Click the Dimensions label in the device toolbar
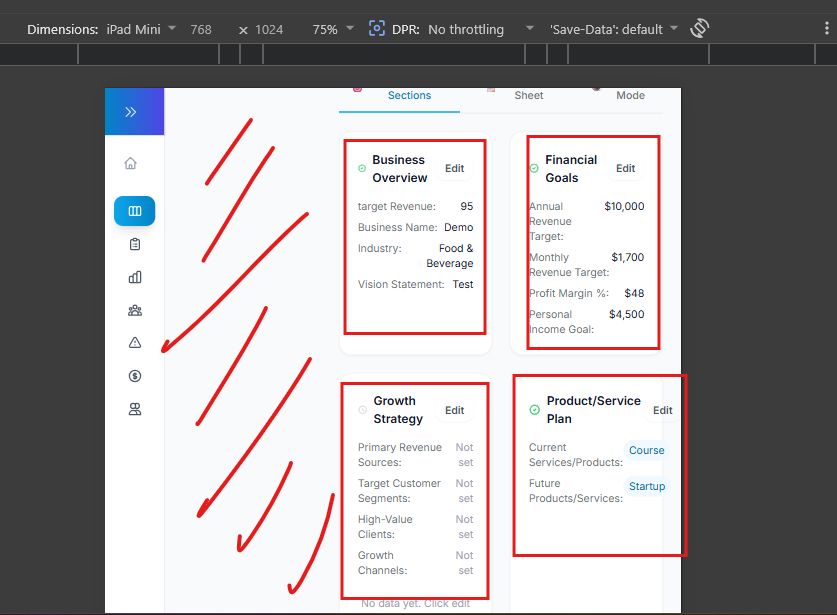This screenshot has height=615, width=837. (x=62, y=29)
